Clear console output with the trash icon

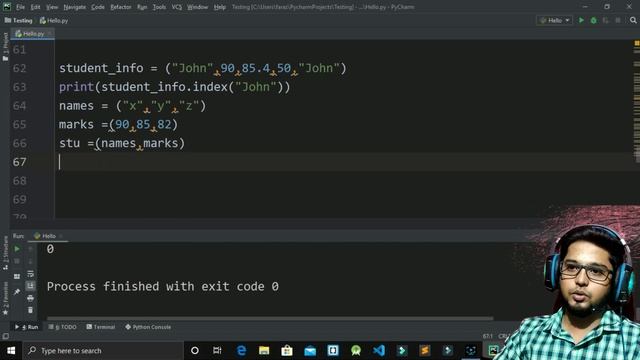point(30,311)
